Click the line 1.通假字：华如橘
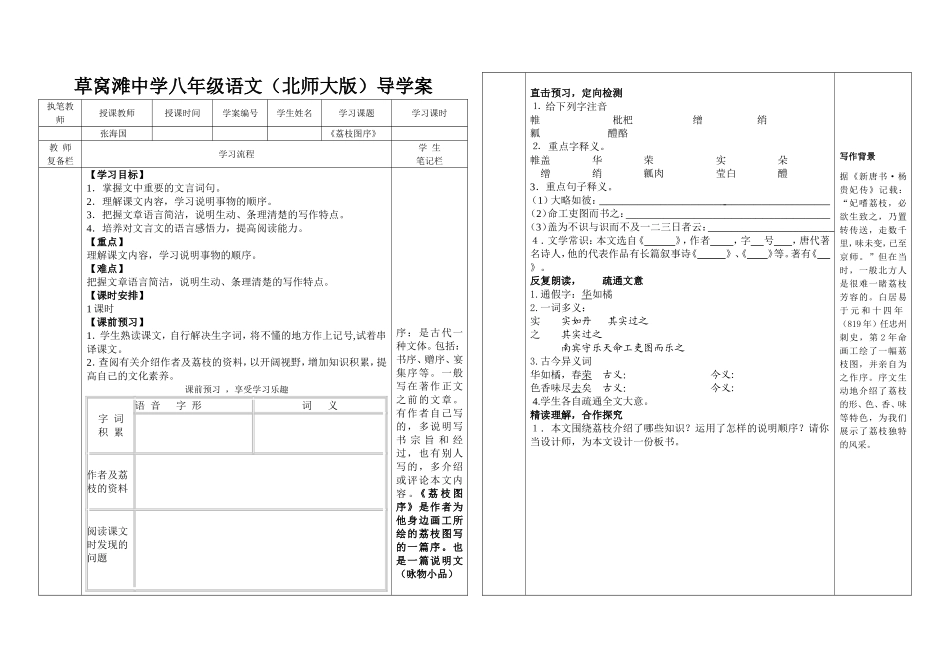 point(571,294)
